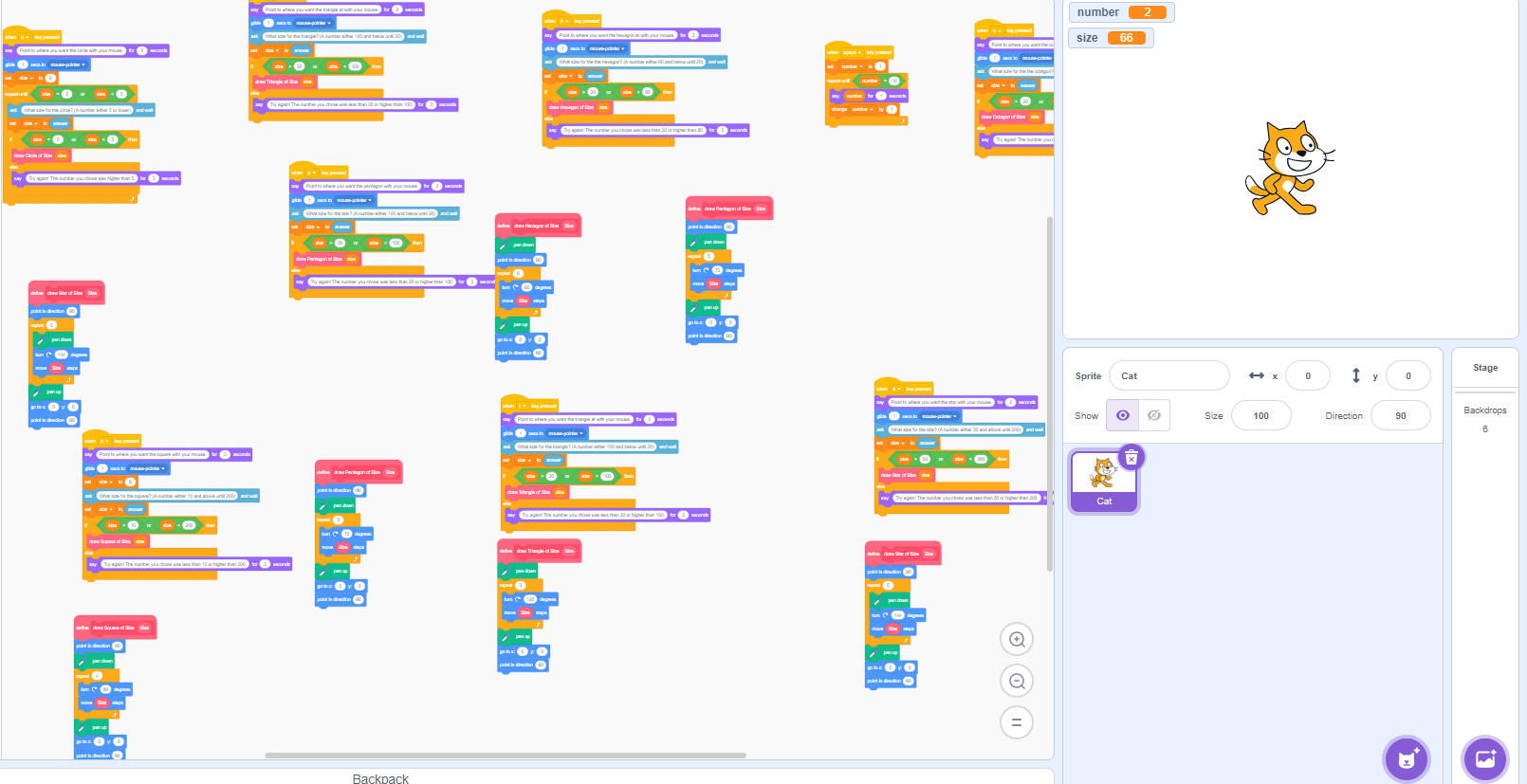The width and height of the screenshot is (1527, 784).
Task: Click the workspace vertical scrollbar
Action: pyautogui.click(x=1050, y=393)
